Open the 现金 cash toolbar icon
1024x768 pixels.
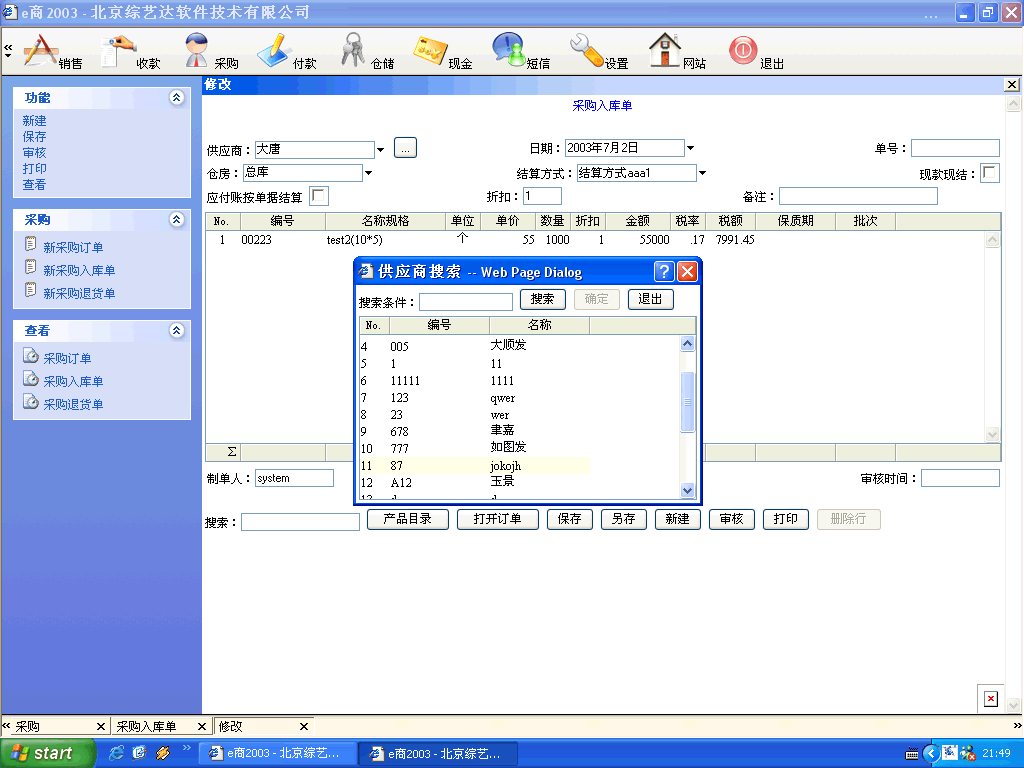[431, 50]
